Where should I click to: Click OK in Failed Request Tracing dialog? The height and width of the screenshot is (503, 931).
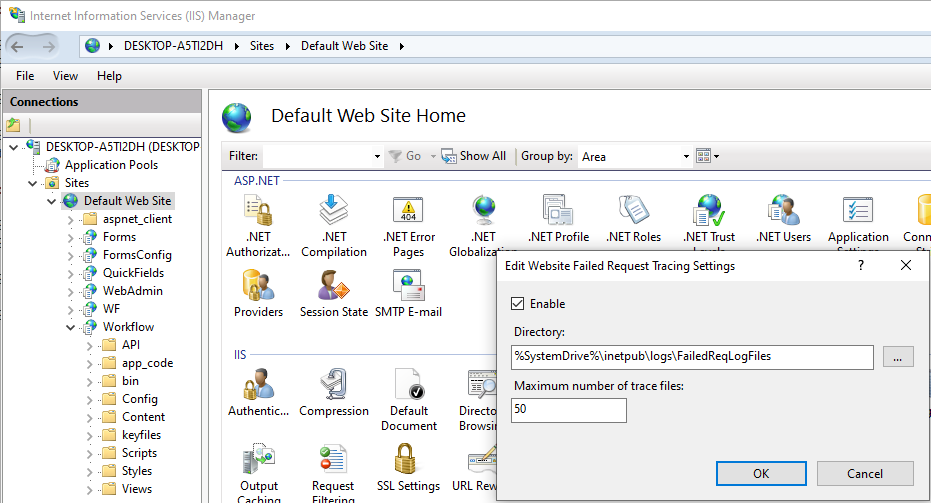click(x=761, y=473)
